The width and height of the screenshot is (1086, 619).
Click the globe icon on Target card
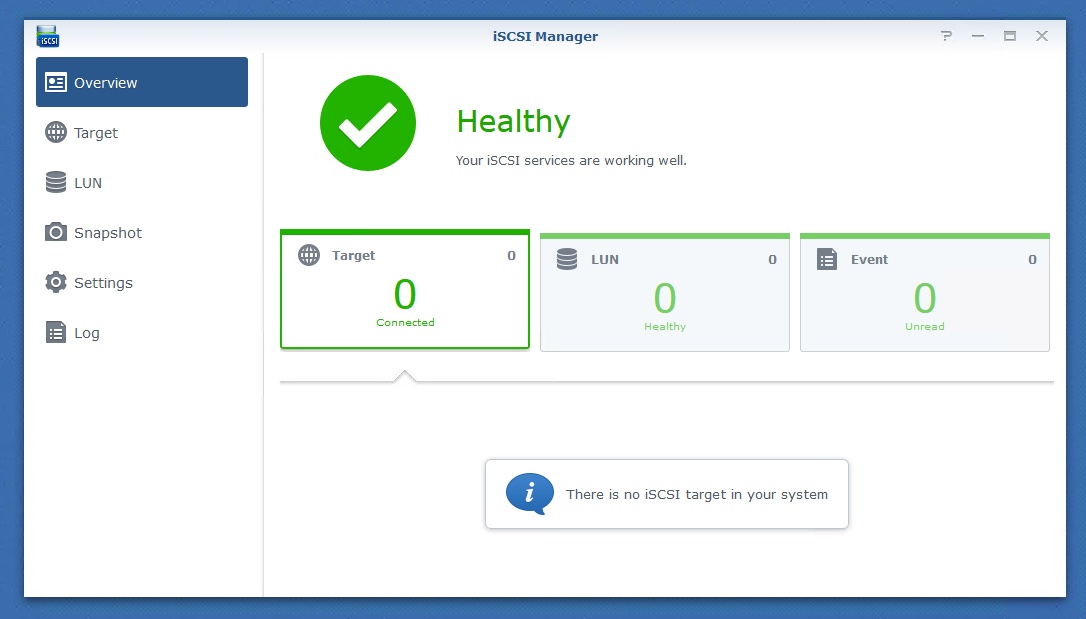[x=309, y=255]
